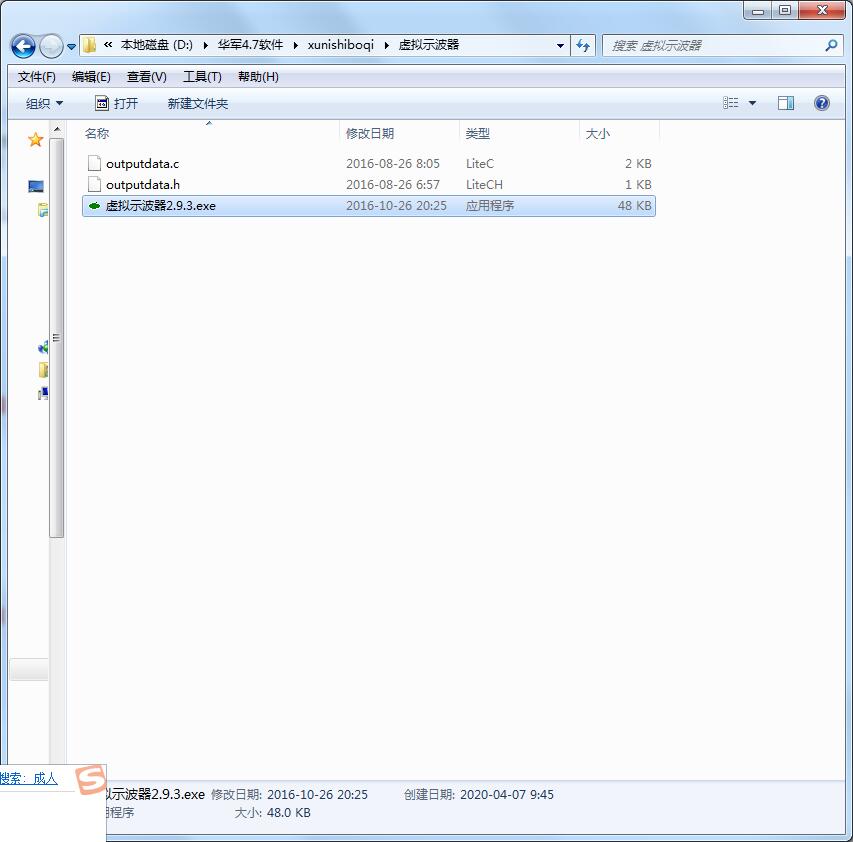Image resolution: width=853 pixels, height=842 pixels.
Task: Open the recent pages dropdown arrow
Action: tap(72, 47)
